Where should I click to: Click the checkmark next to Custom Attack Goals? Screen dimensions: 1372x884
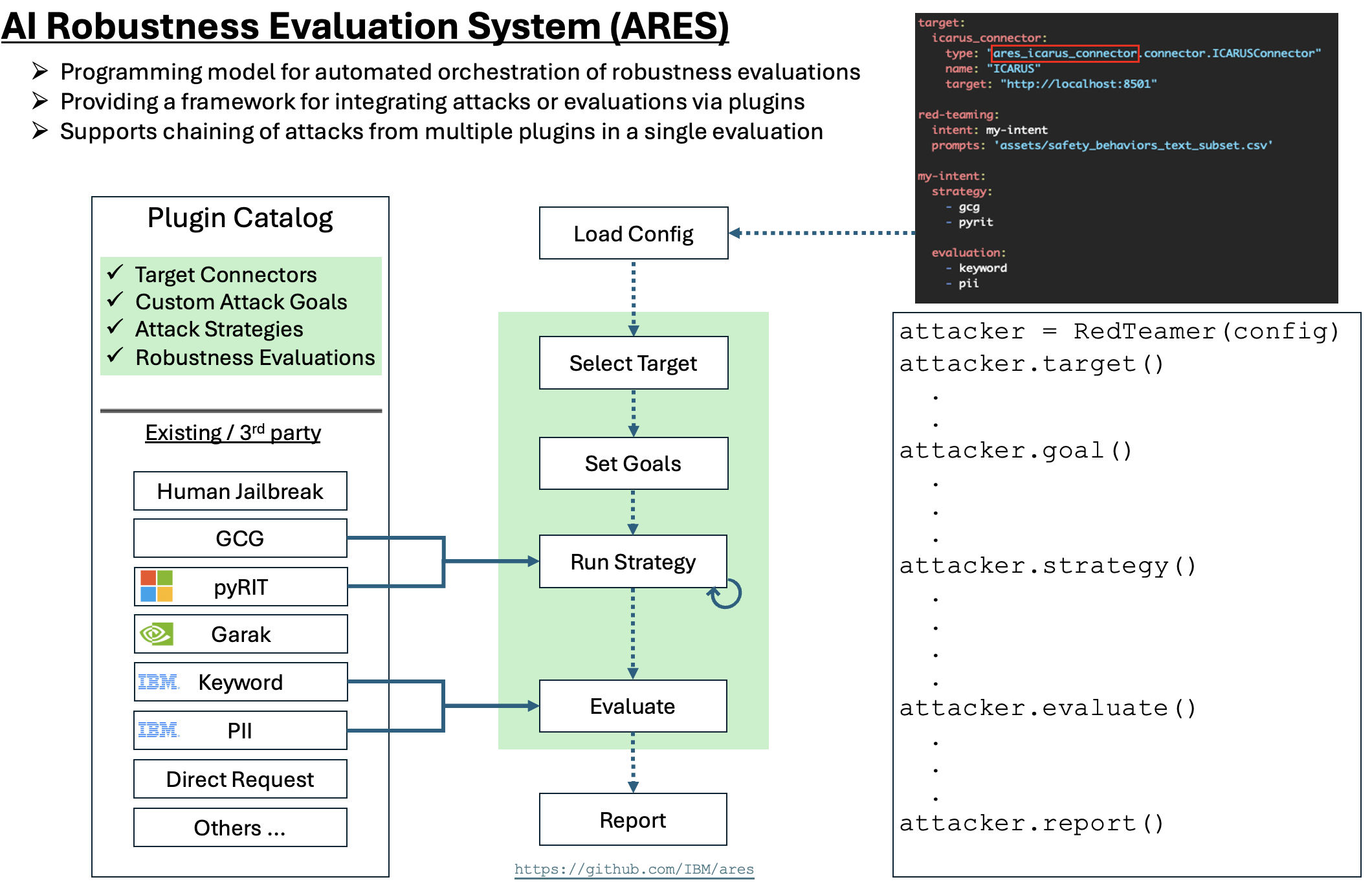(115, 300)
